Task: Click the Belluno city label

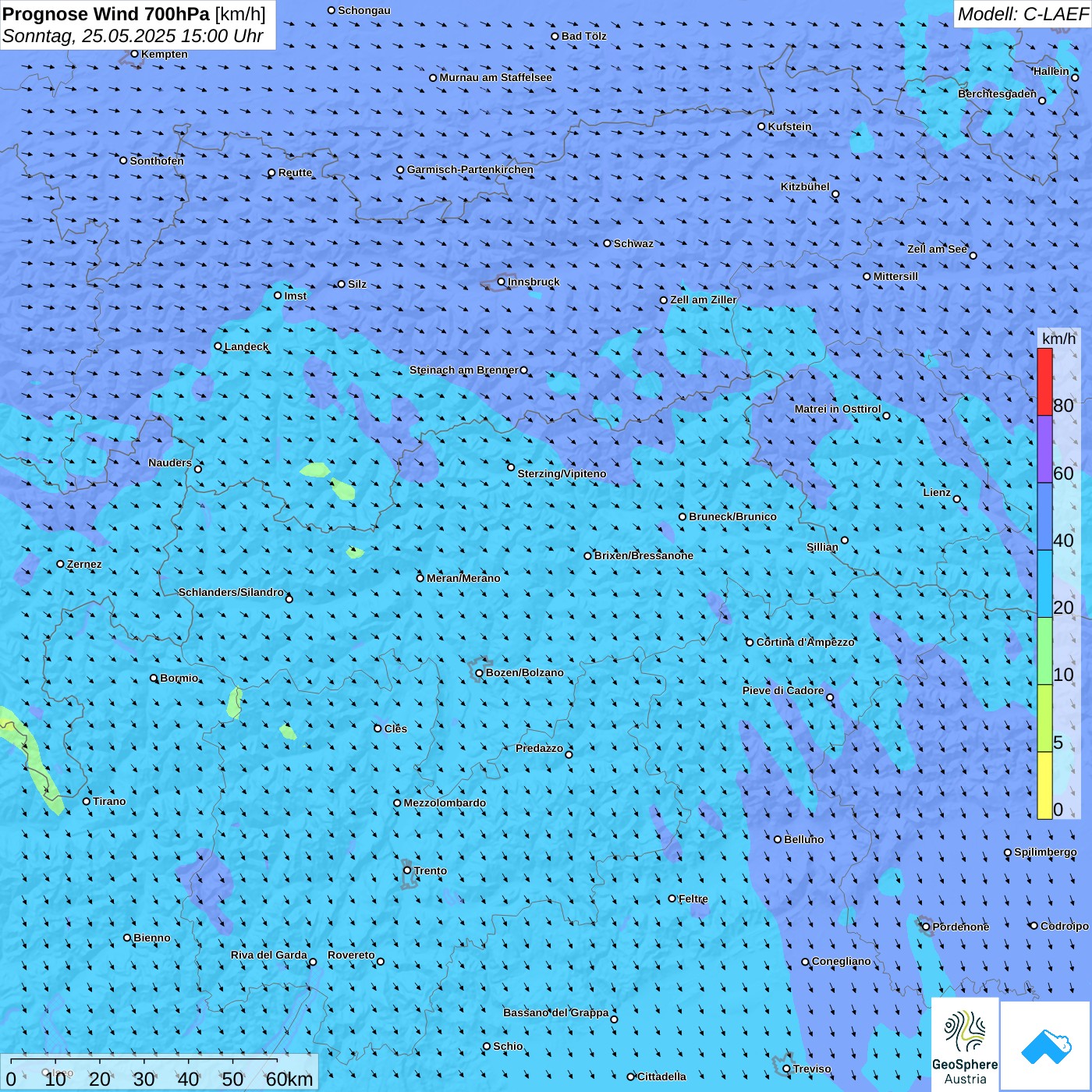Action: (803, 839)
